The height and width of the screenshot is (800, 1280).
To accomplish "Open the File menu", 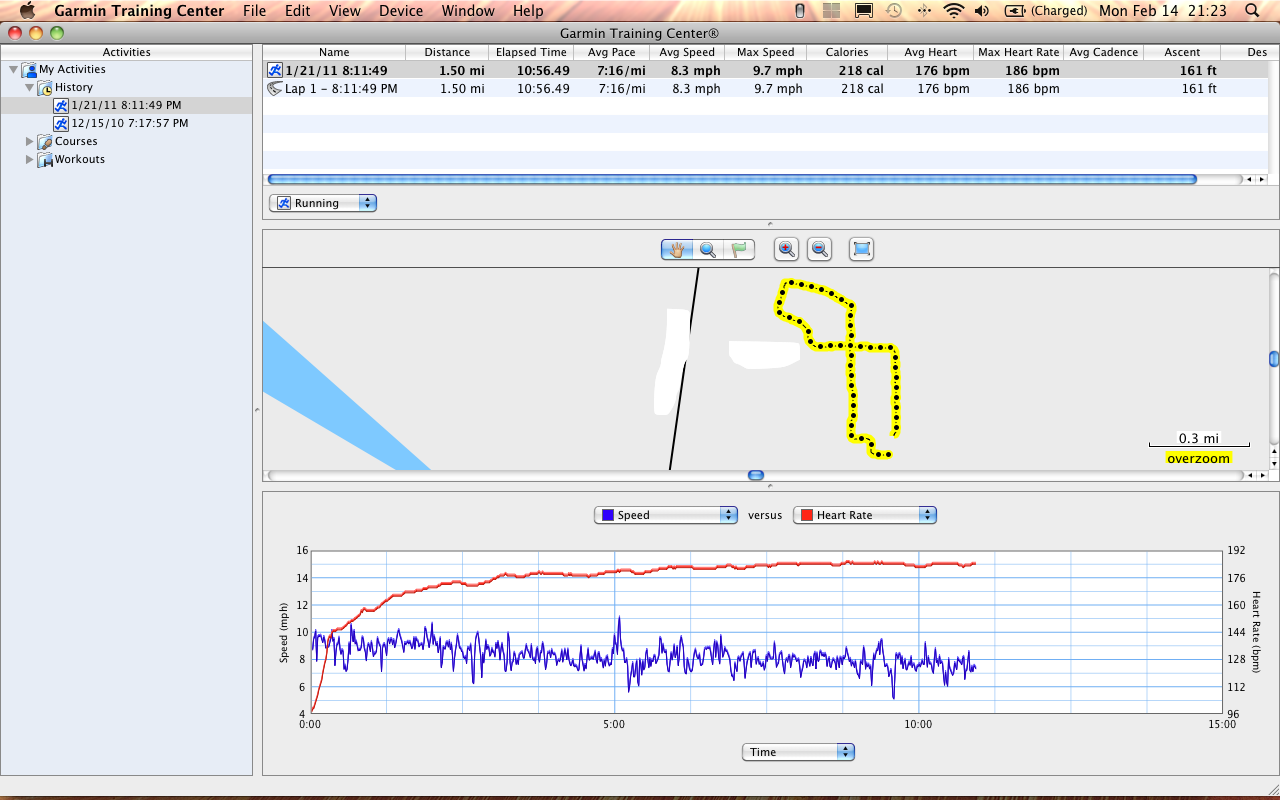I will 254,11.
